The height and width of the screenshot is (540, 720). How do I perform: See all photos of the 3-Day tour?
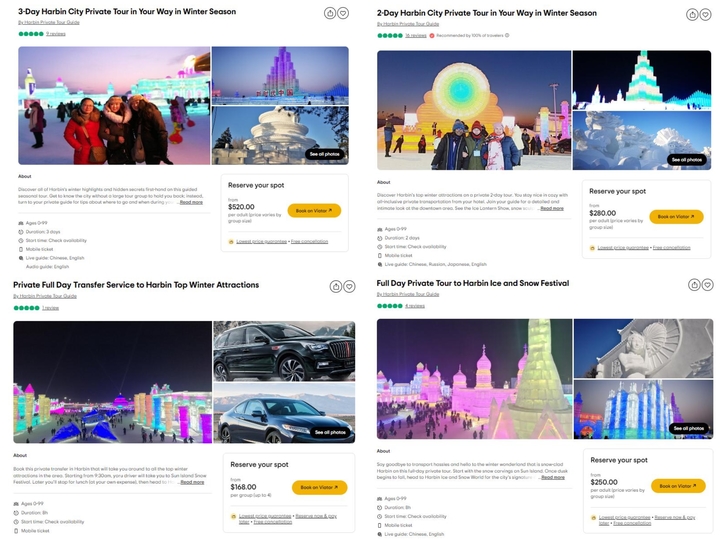coord(325,154)
